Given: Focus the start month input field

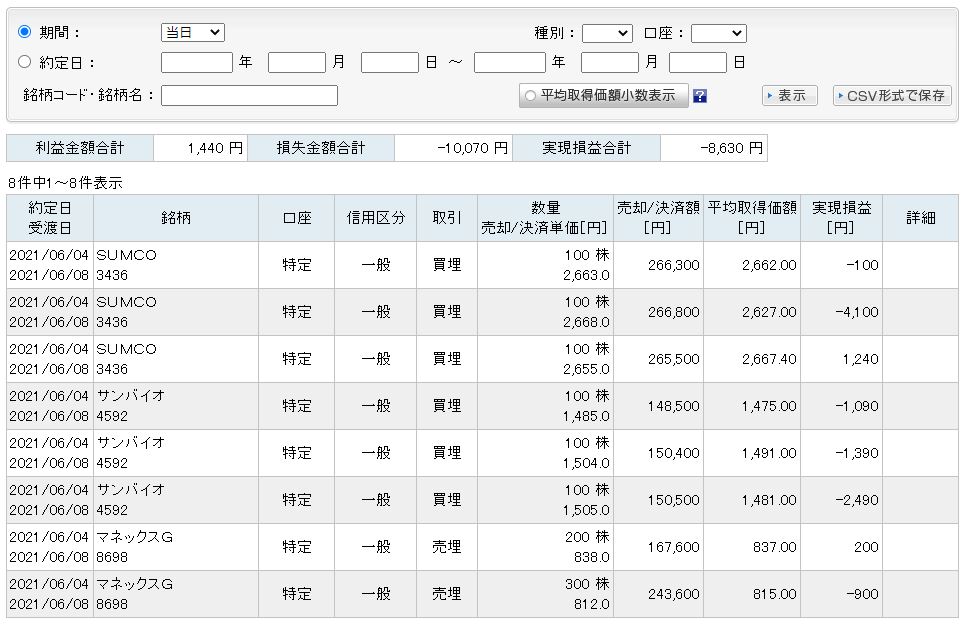Looking at the screenshot, I should point(296,63).
